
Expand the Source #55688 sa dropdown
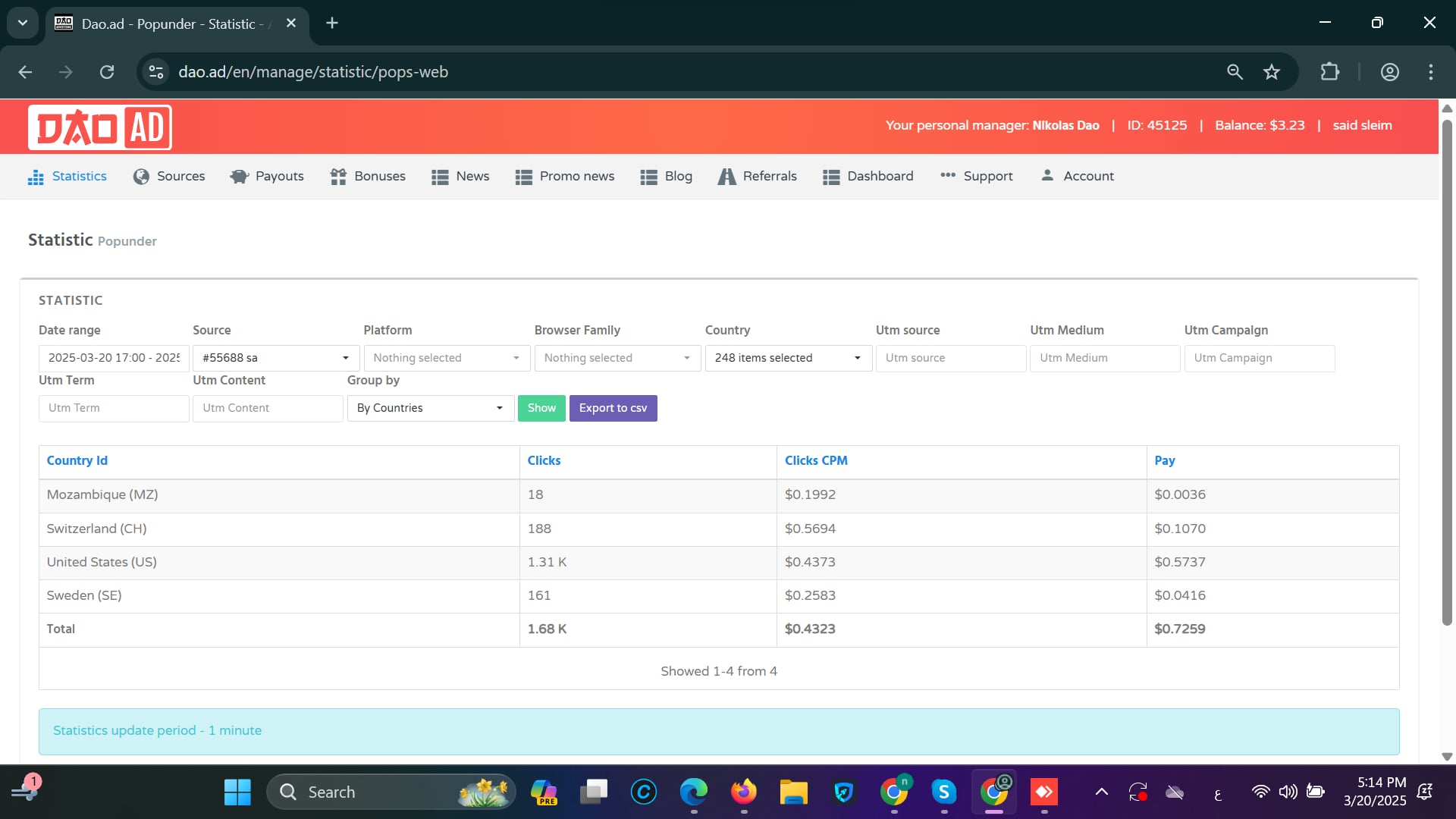[x=275, y=358]
